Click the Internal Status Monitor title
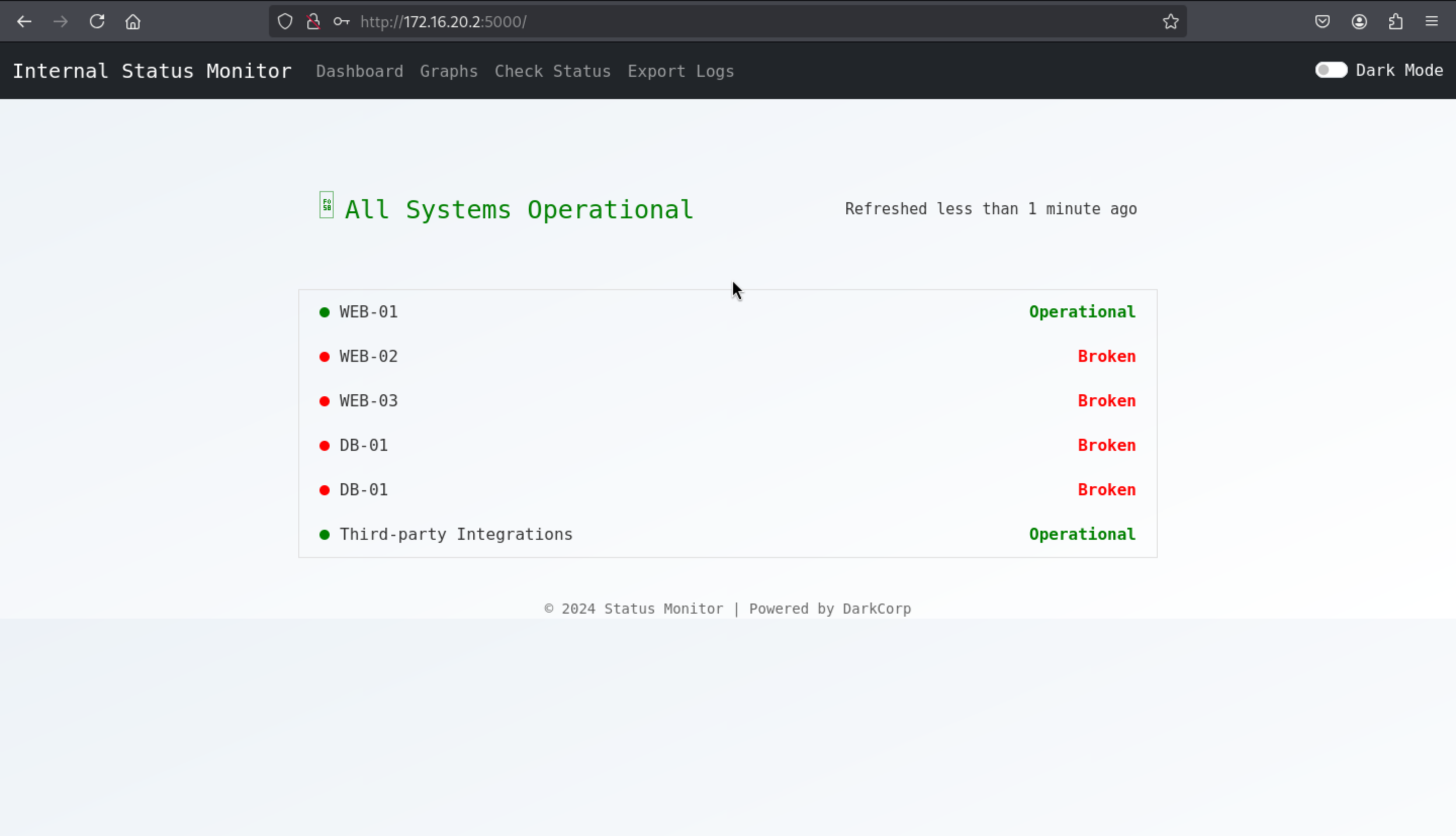This screenshot has width=1456, height=836. 152,71
